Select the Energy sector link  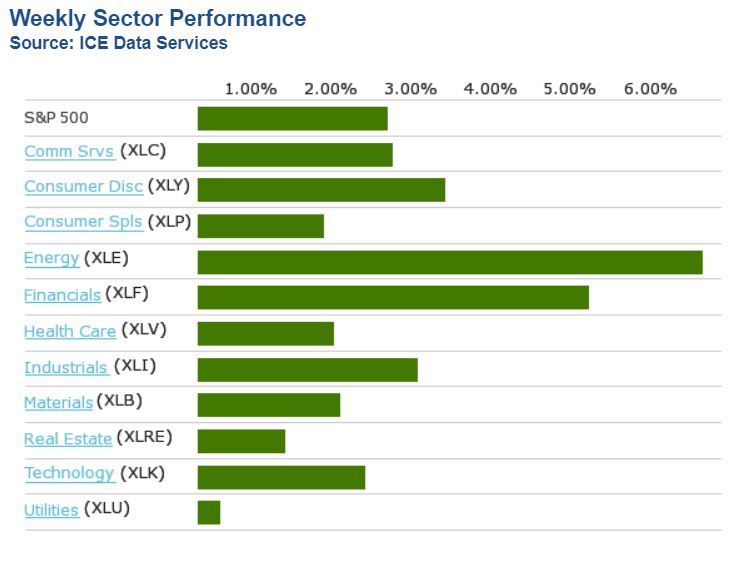[51, 258]
